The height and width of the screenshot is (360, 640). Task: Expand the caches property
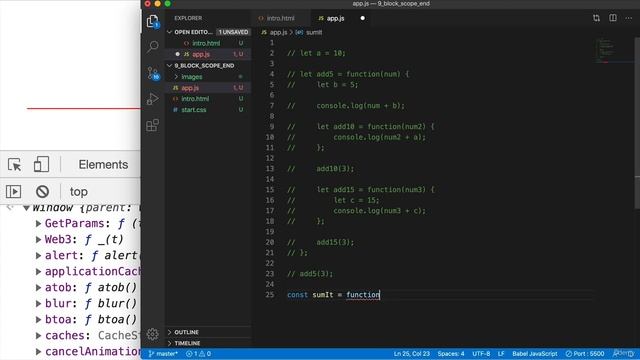click(x=38, y=336)
